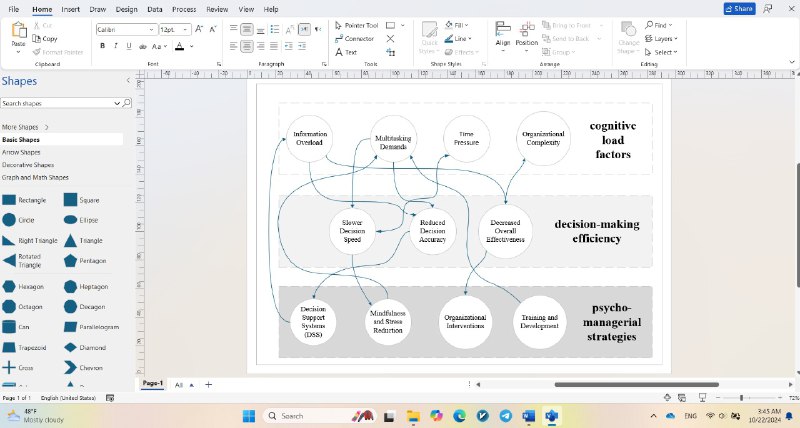This screenshot has height=428, width=800.
Task: Decrease paragraph indent
Action: tap(288, 46)
